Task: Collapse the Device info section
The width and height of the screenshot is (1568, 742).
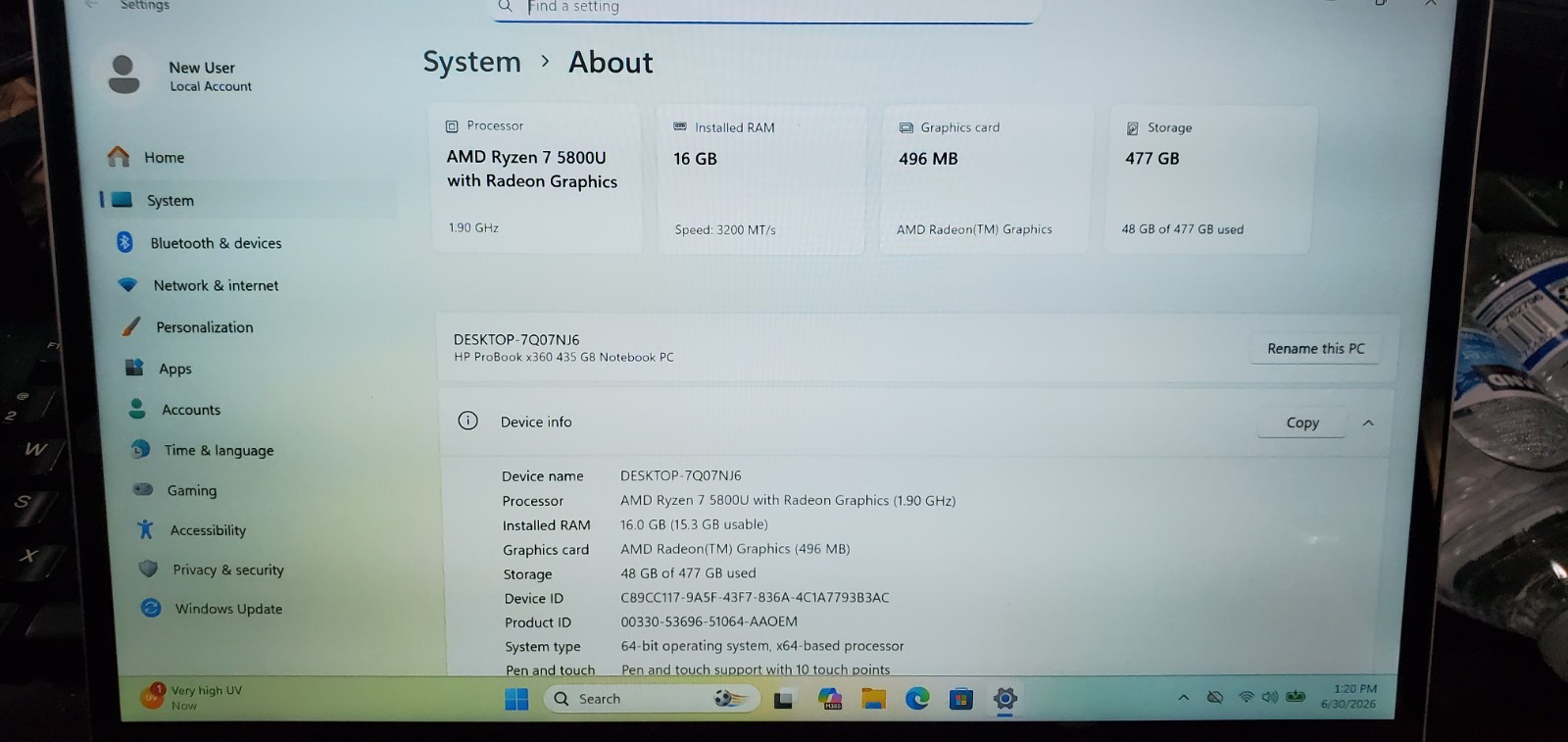Action: (x=1368, y=423)
